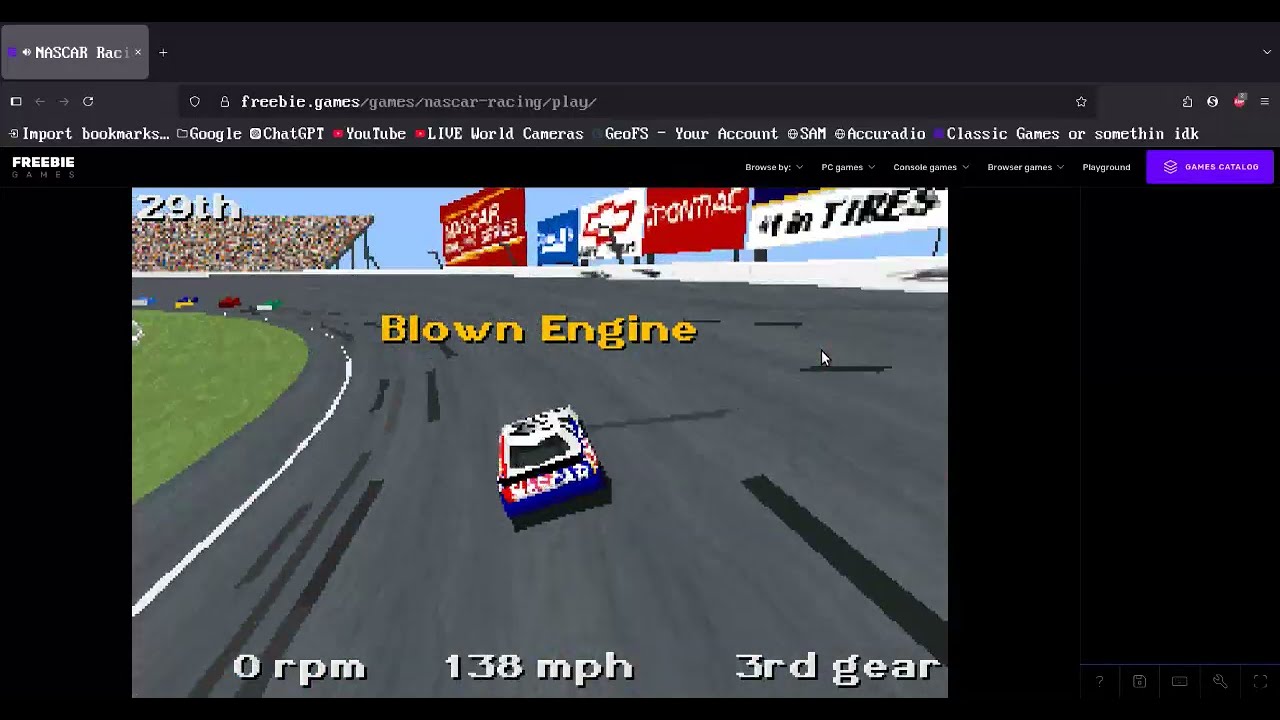Go forward to the next page

coord(64,102)
